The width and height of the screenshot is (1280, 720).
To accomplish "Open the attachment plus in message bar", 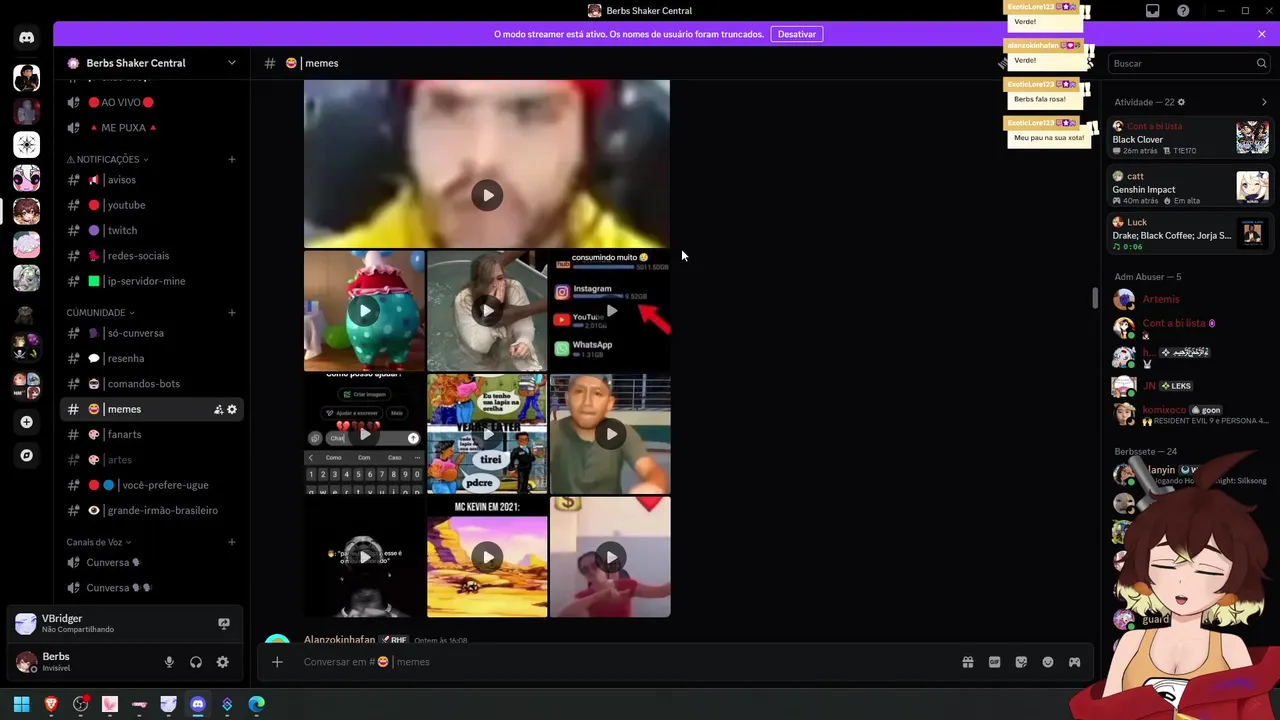I will click(277, 662).
